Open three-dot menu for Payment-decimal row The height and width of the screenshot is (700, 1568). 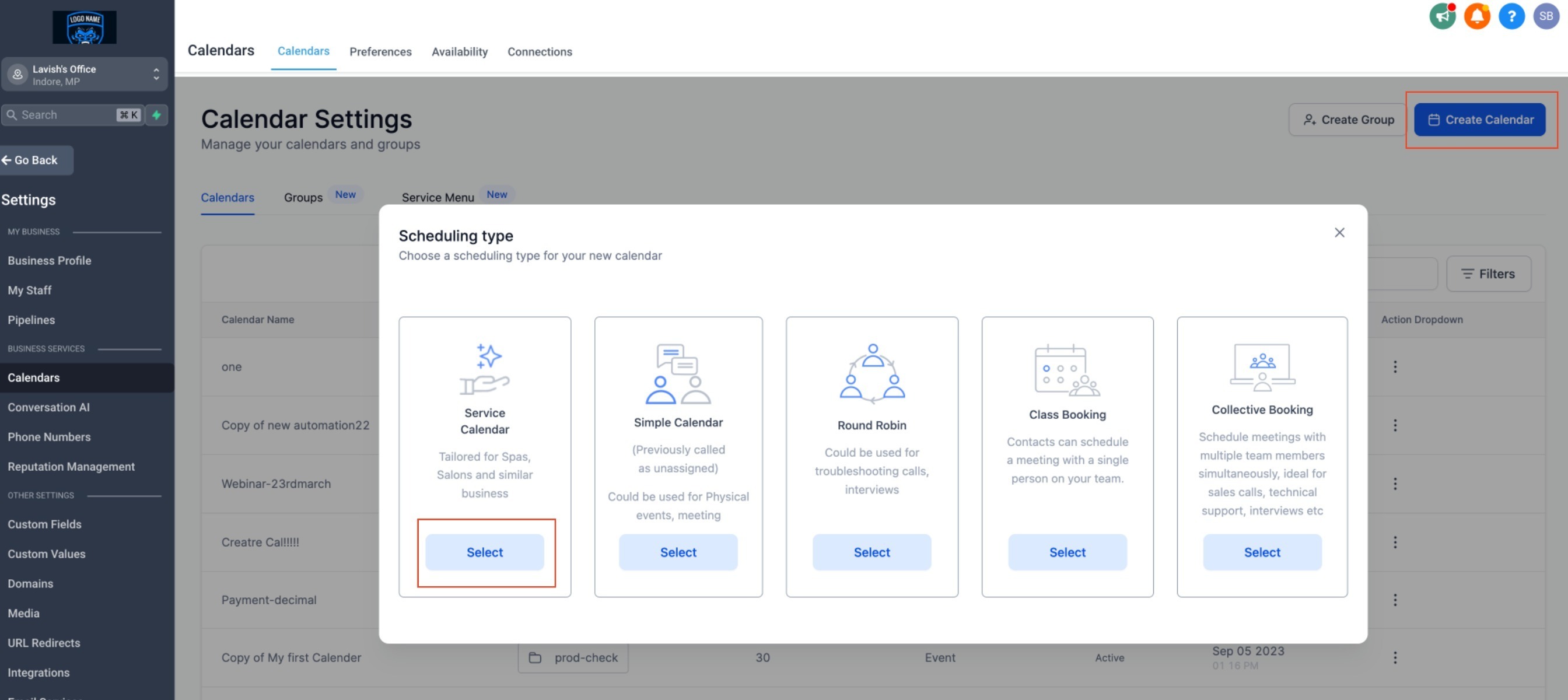tap(1395, 600)
